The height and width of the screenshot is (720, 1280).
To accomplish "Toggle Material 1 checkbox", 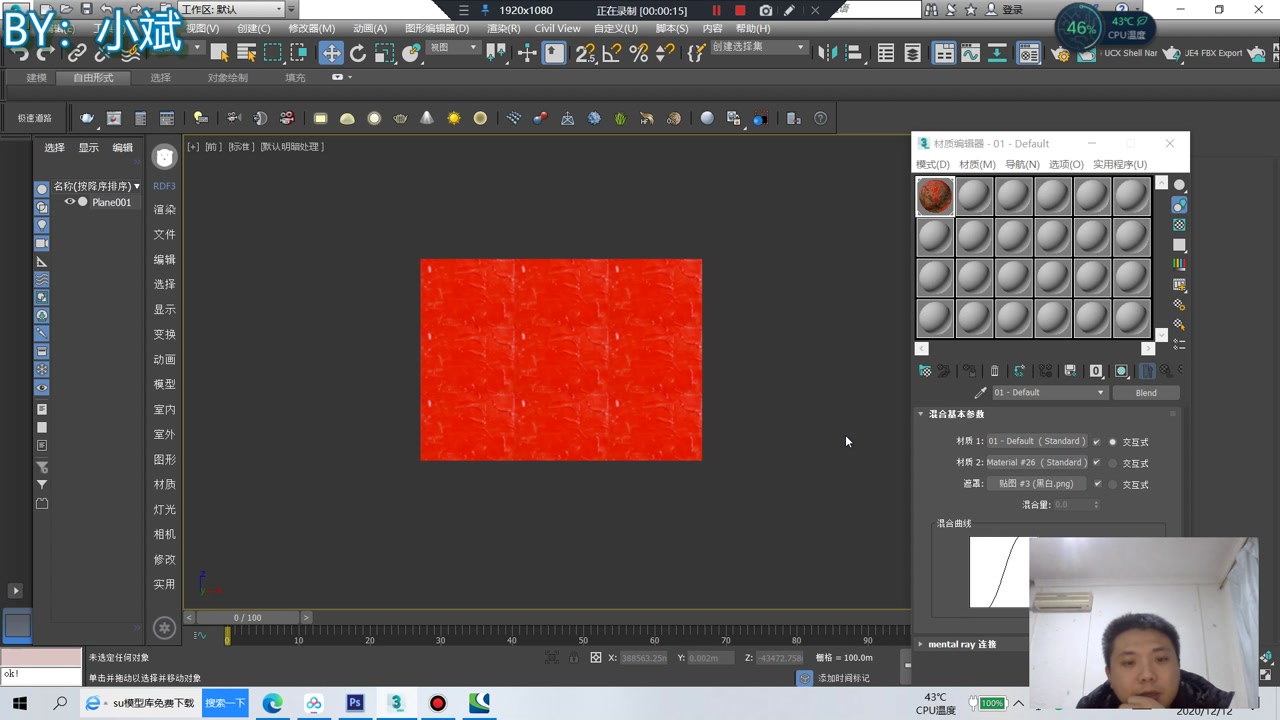I will (1097, 441).
